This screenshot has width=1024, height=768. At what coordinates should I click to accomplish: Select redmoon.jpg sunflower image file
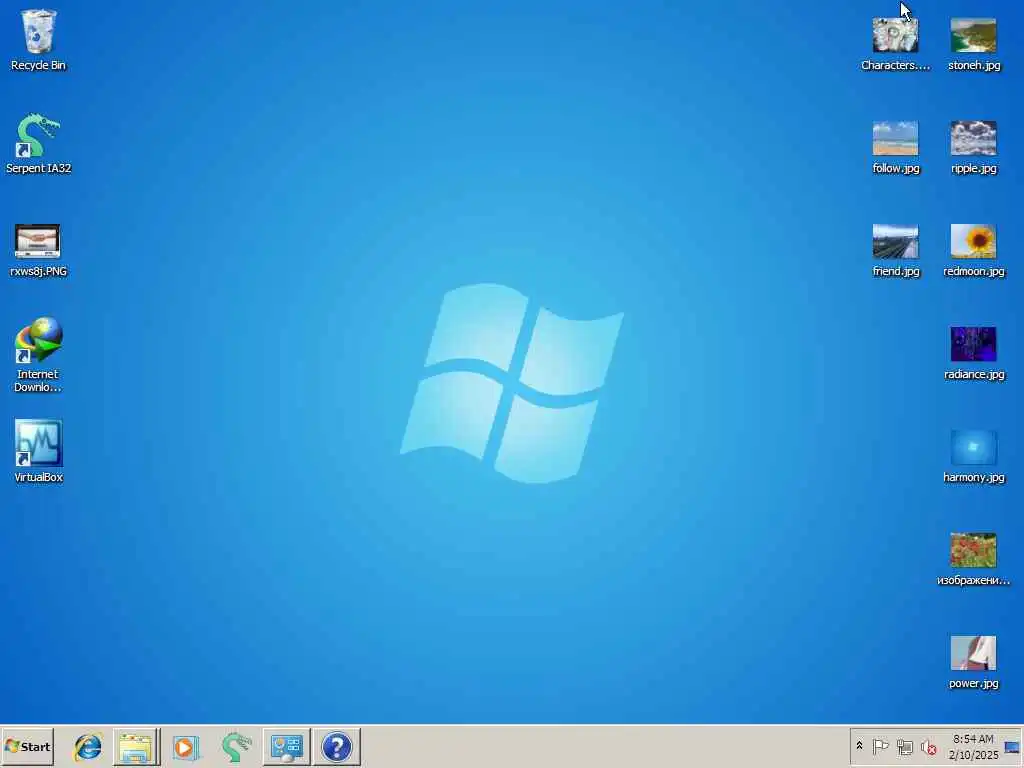(x=974, y=249)
